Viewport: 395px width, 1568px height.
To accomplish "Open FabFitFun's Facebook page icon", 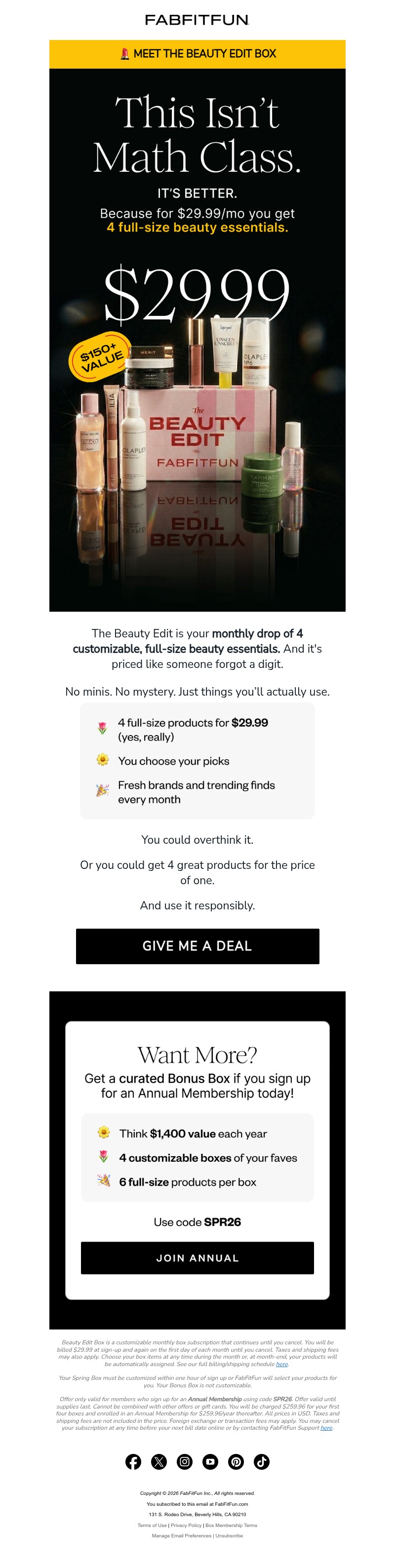I will coord(133,1461).
